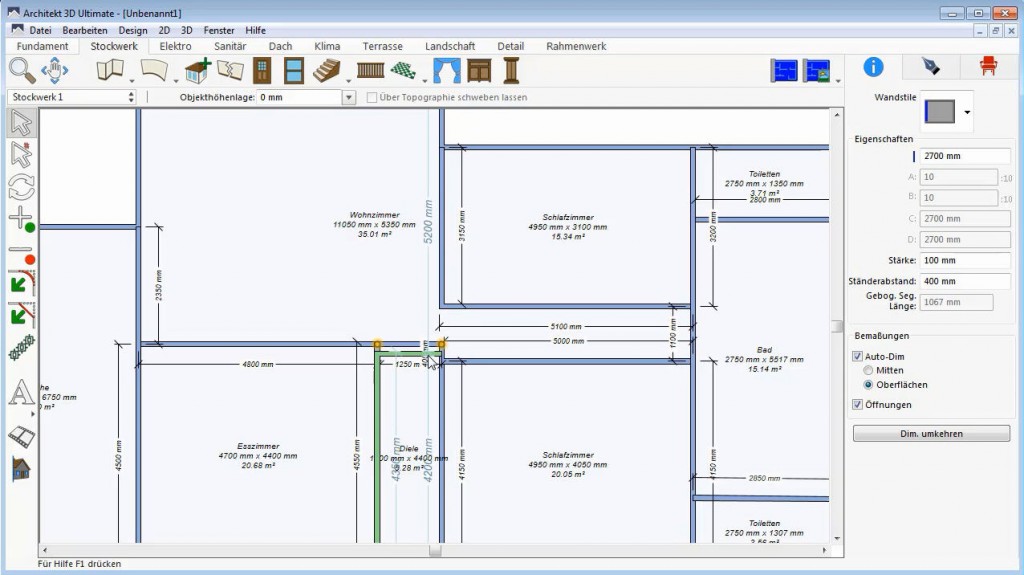Select the point edit arrow tool

tap(22, 155)
